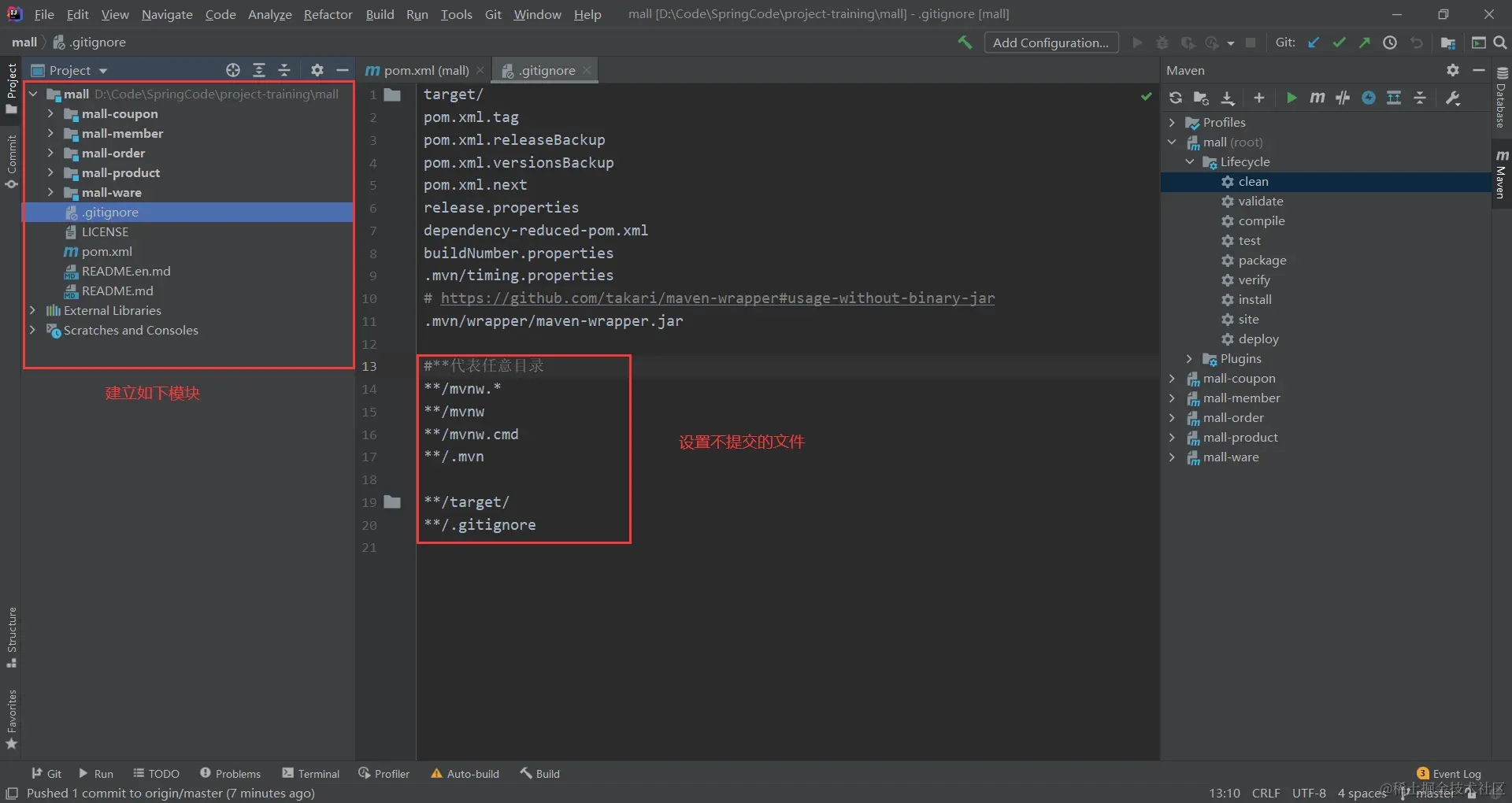Click Execute Maven Goal icon
The height and width of the screenshot is (803, 1512).
pos(1317,98)
